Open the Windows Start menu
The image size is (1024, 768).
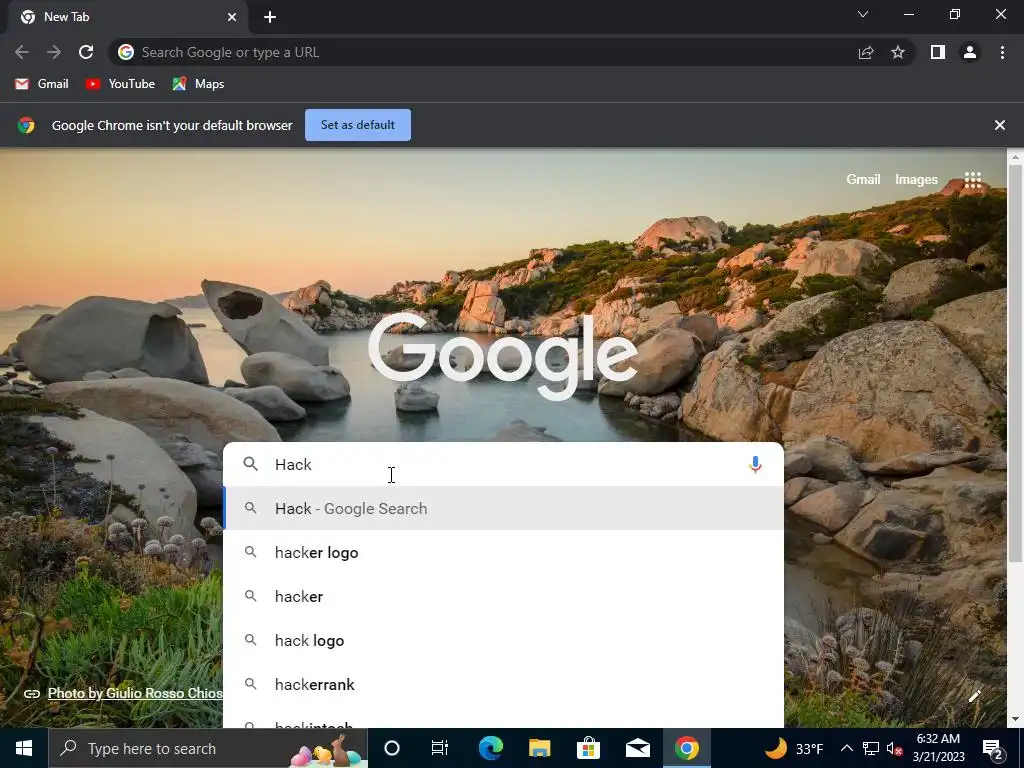point(24,748)
